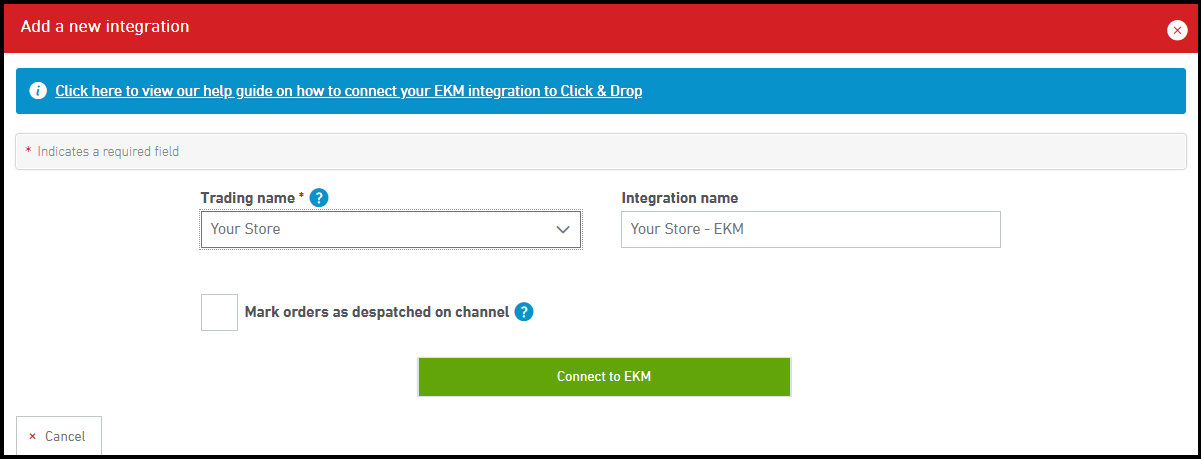Close the Add a new integration dialog

coord(1177,30)
